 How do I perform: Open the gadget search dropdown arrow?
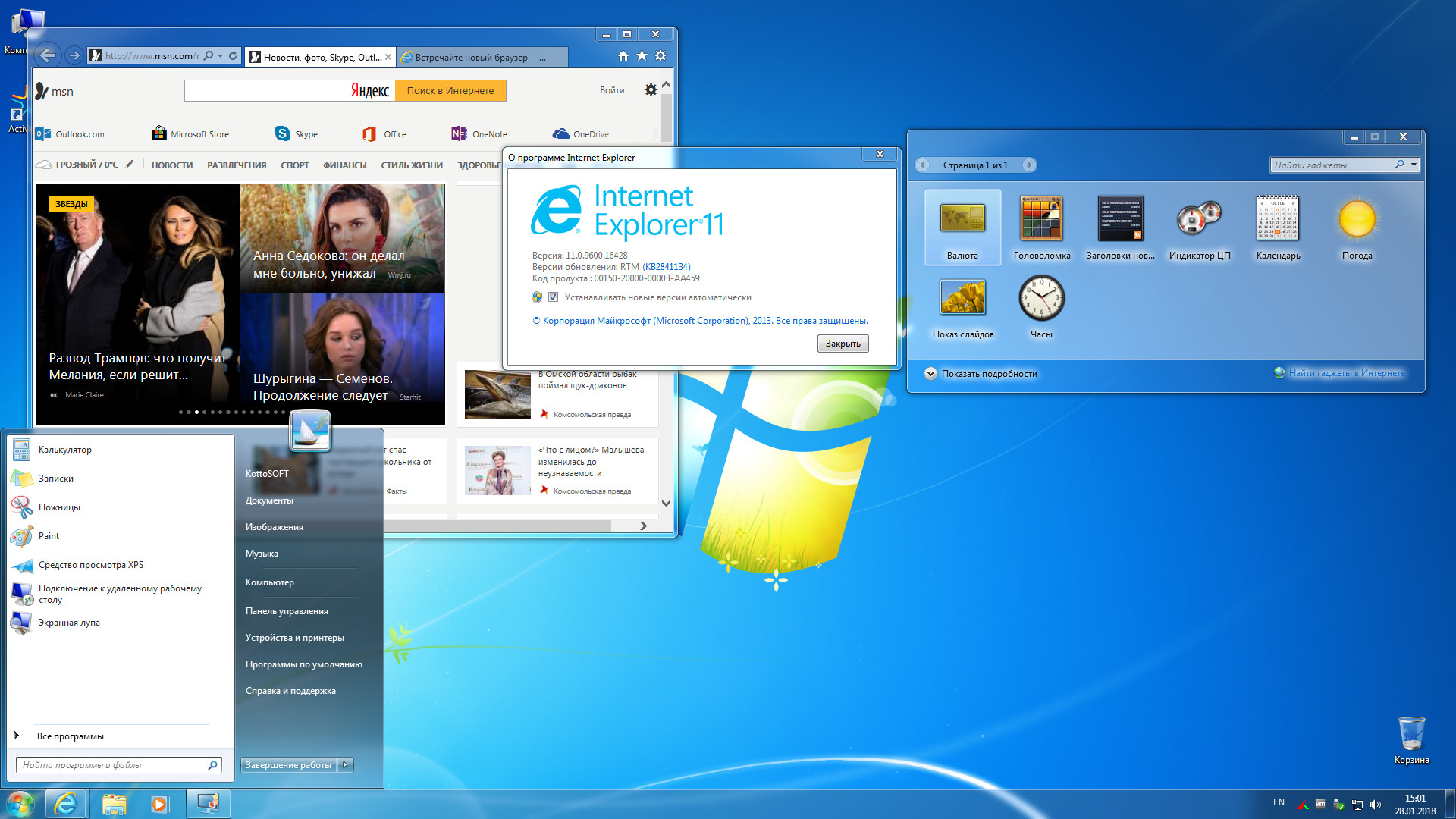[1414, 165]
